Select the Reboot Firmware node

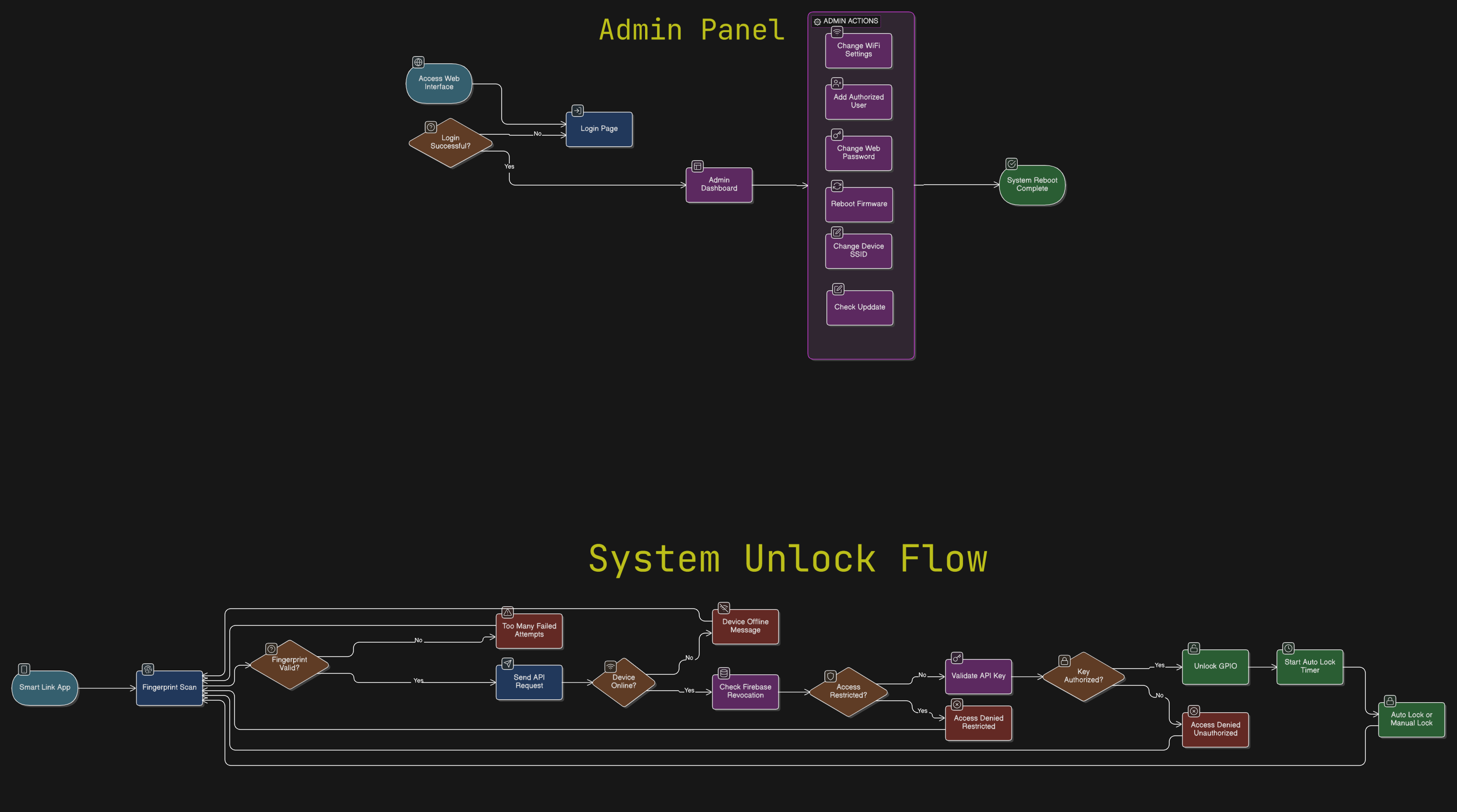point(858,204)
